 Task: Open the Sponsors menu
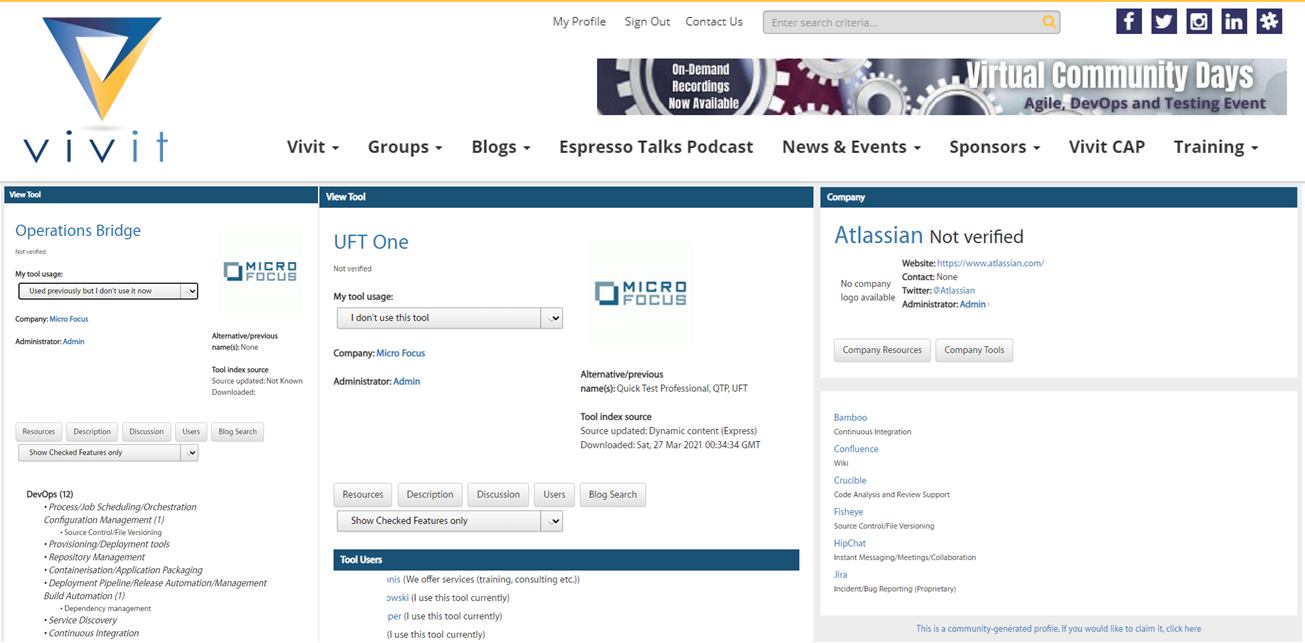pos(994,147)
